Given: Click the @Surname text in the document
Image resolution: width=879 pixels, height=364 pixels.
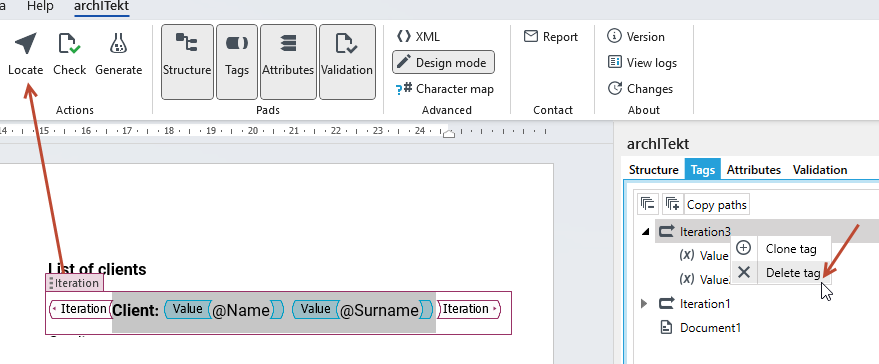Looking at the screenshot, I should pyautogui.click(x=379, y=310).
